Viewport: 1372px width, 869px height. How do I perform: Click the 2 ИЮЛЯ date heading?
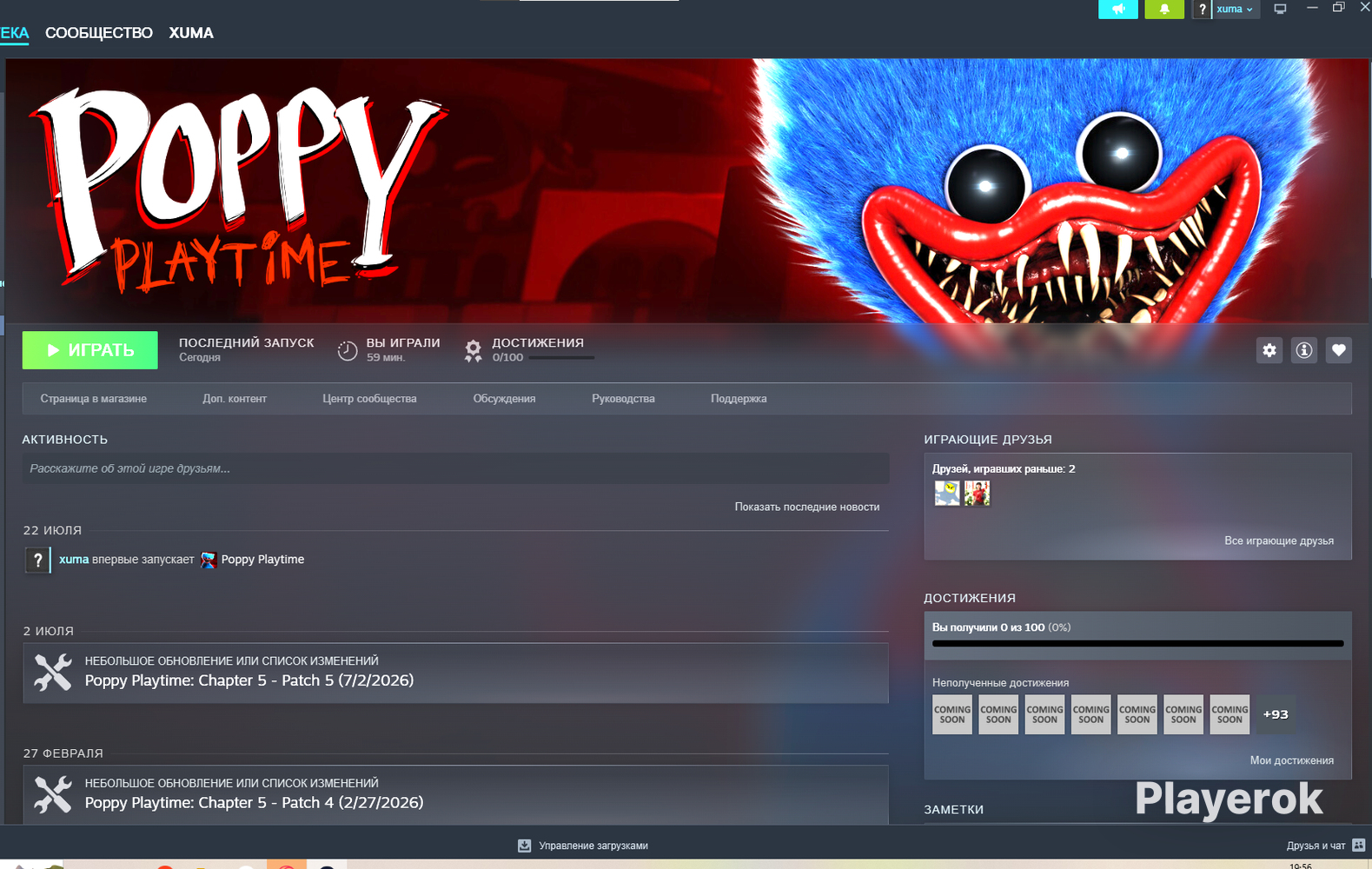49,631
